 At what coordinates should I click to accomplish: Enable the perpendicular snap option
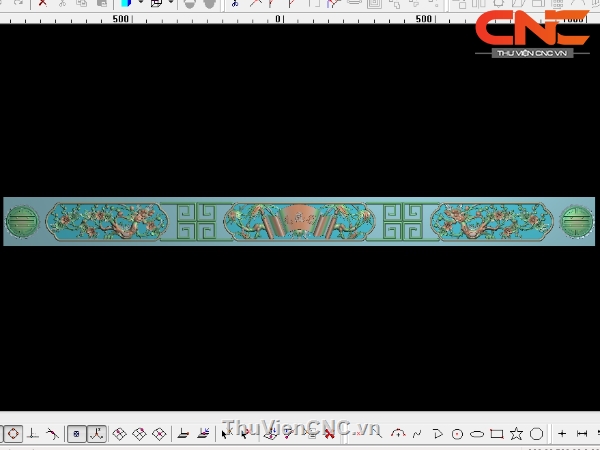click(x=33, y=434)
